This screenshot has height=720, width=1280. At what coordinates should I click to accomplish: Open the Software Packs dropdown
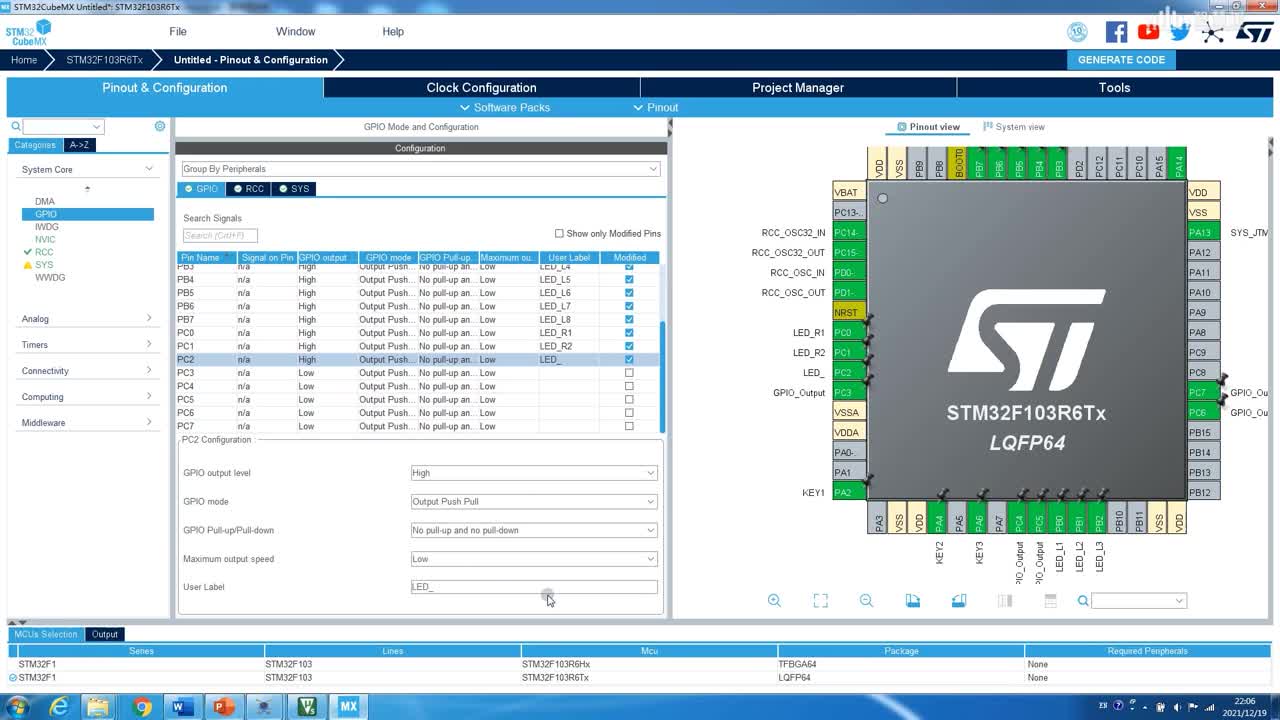(505, 107)
